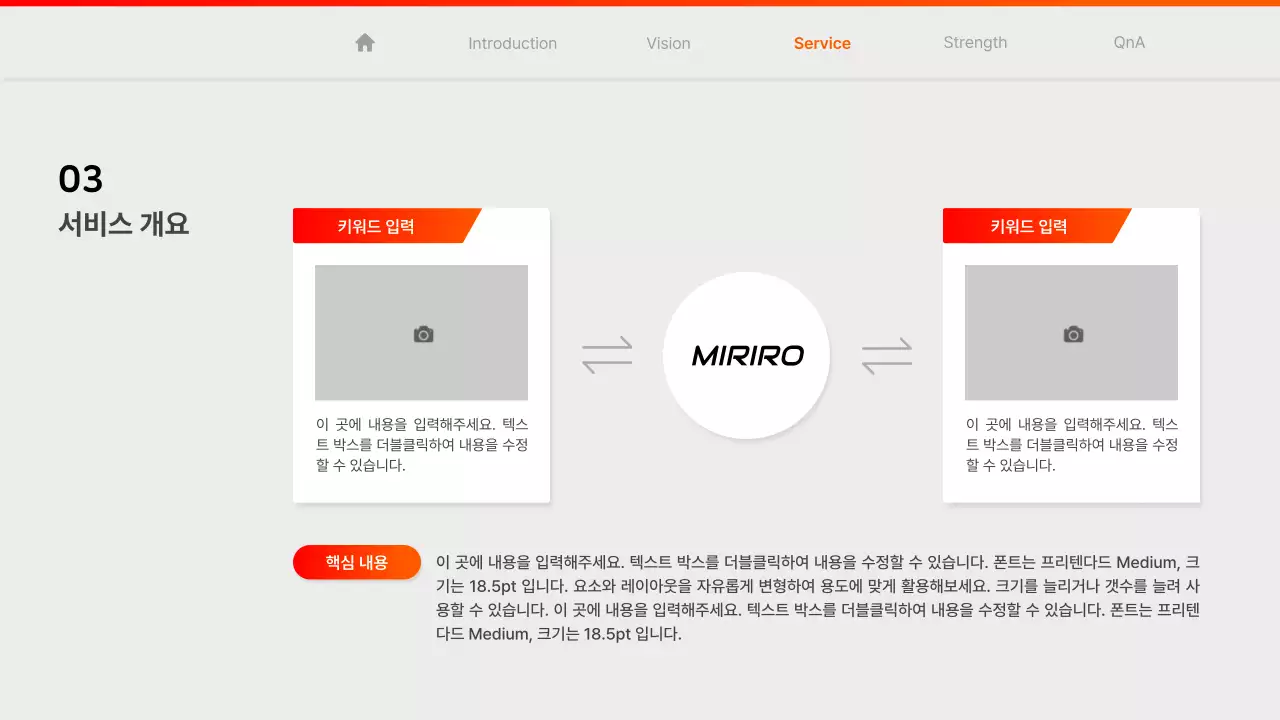Click the left exchange arrows beside MIRIRO
The height and width of the screenshot is (720, 1280).
tap(608, 355)
